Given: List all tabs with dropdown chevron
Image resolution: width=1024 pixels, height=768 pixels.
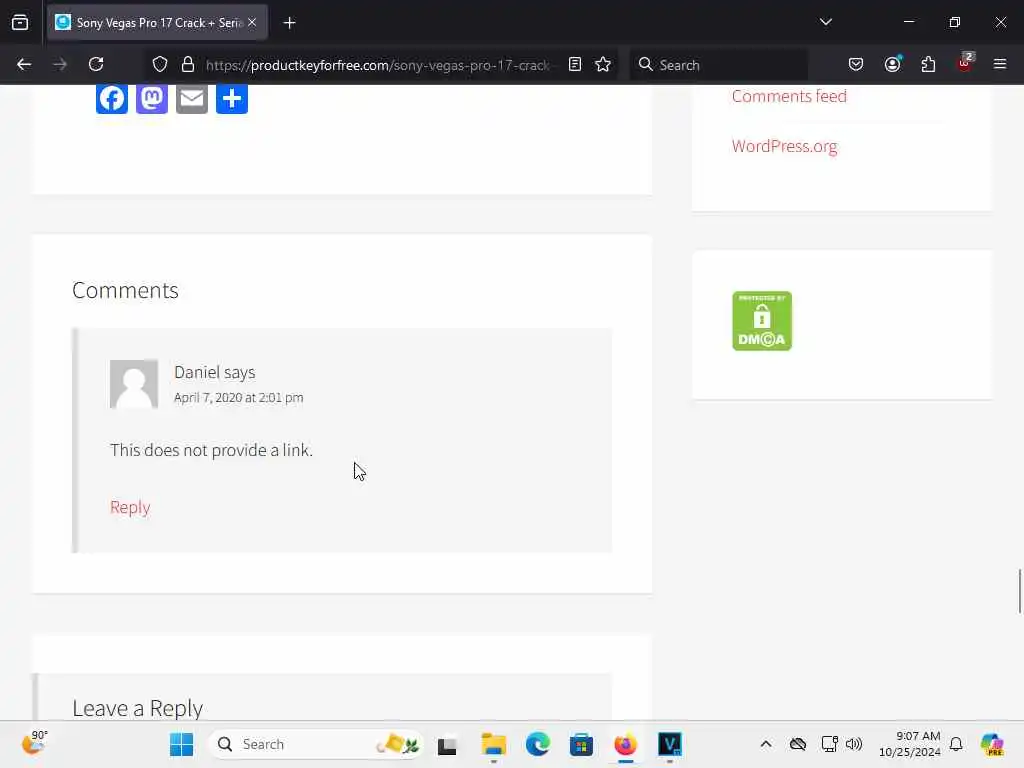Looking at the screenshot, I should coord(825,22).
